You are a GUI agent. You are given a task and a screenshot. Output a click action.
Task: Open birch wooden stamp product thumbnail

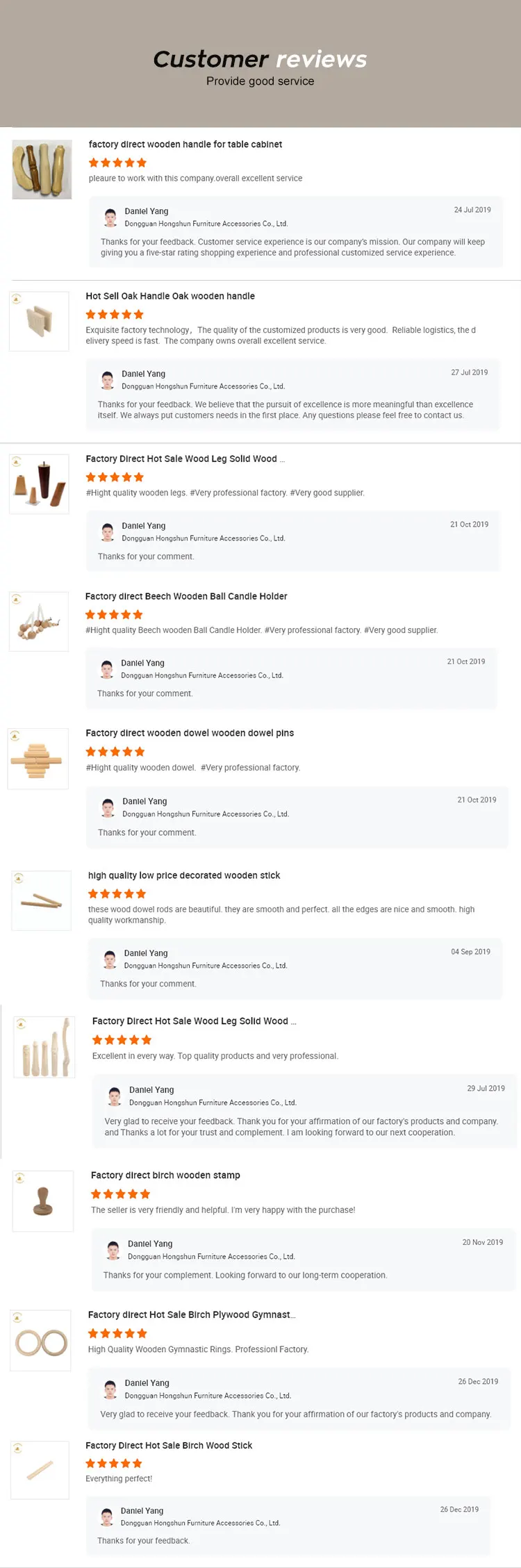pos(43,1201)
